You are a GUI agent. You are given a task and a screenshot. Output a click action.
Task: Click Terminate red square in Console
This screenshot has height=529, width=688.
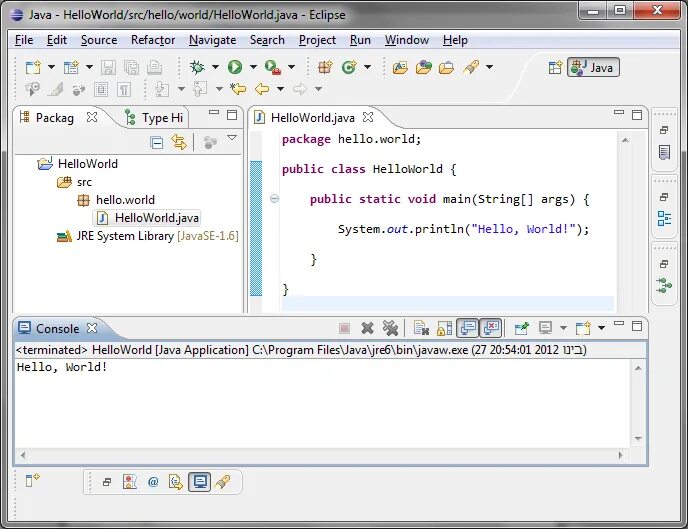344,328
